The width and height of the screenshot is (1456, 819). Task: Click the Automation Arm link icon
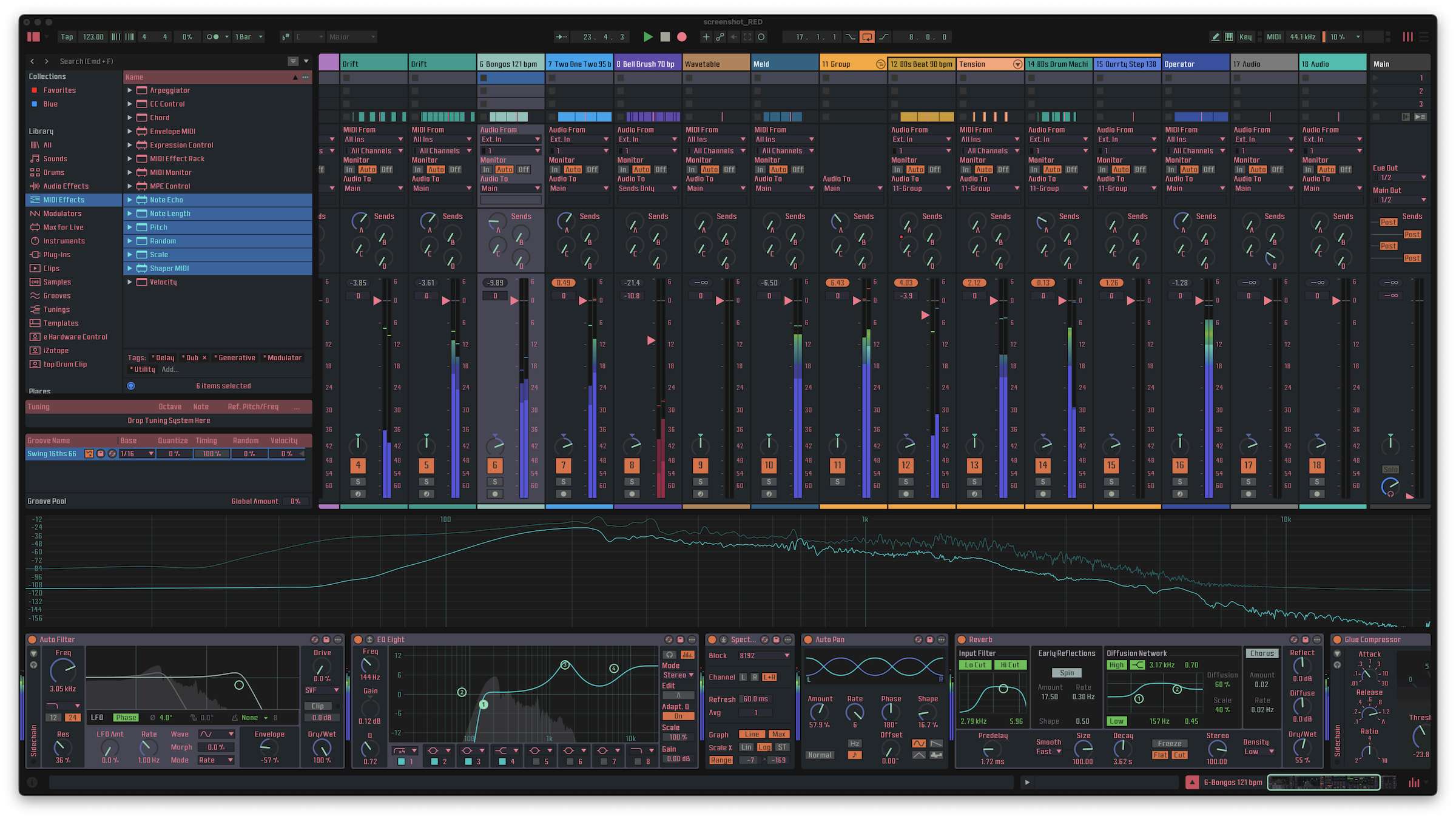pos(720,37)
